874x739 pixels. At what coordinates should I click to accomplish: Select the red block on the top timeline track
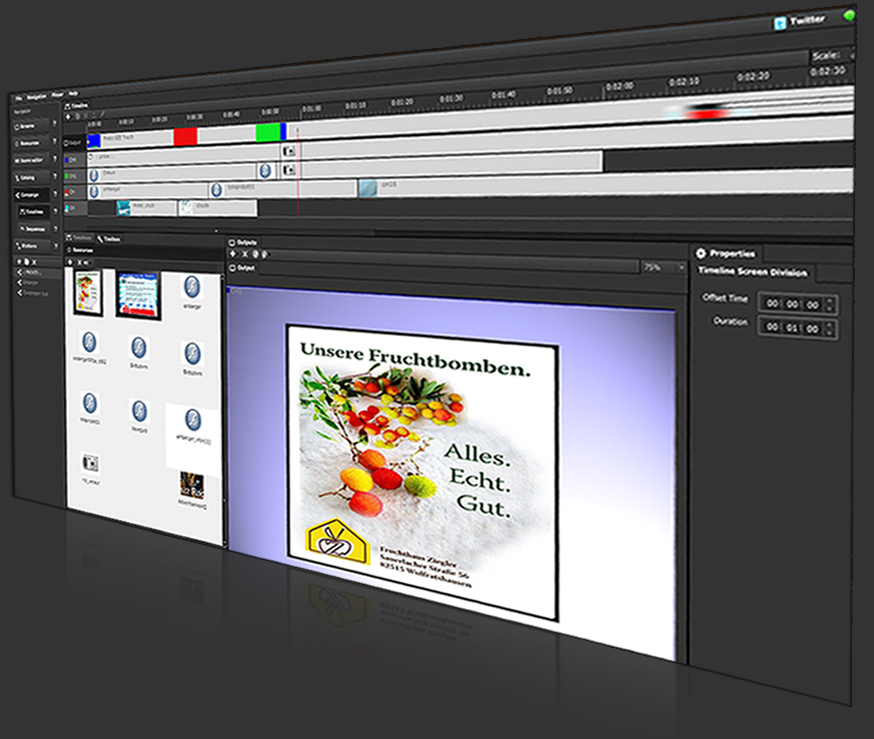(x=185, y=135)
